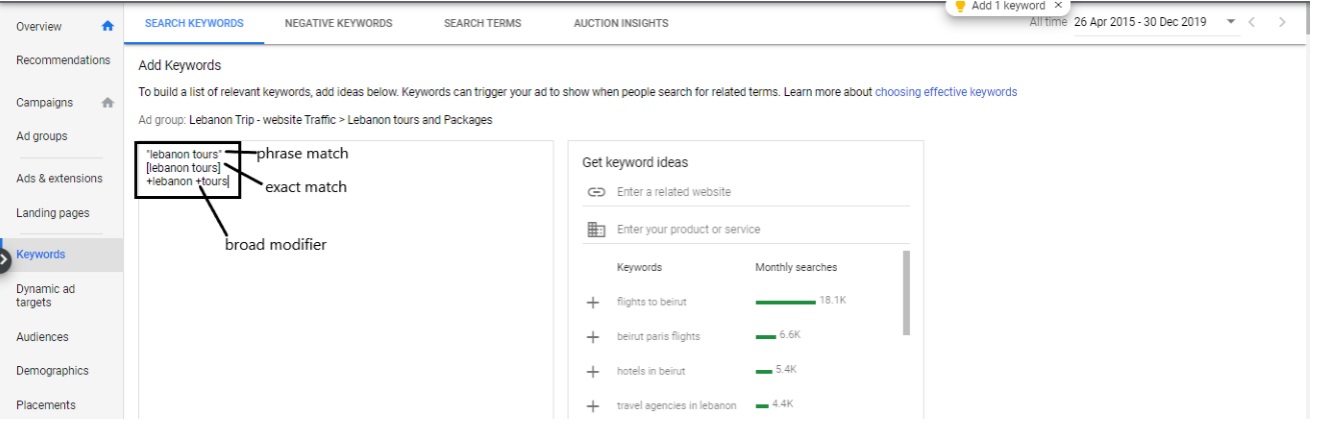This screenshot has height=429, width=1321.
Task: Go to next date range arrow
Action: [x=1282, y=22]
